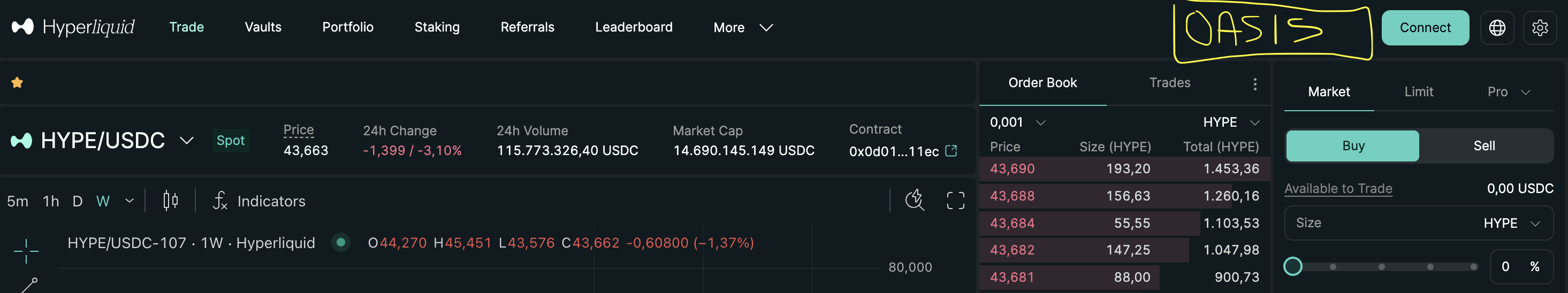Open the settings gear icon
Screen dimensions: 1568x293
(x=1540, y=27)
